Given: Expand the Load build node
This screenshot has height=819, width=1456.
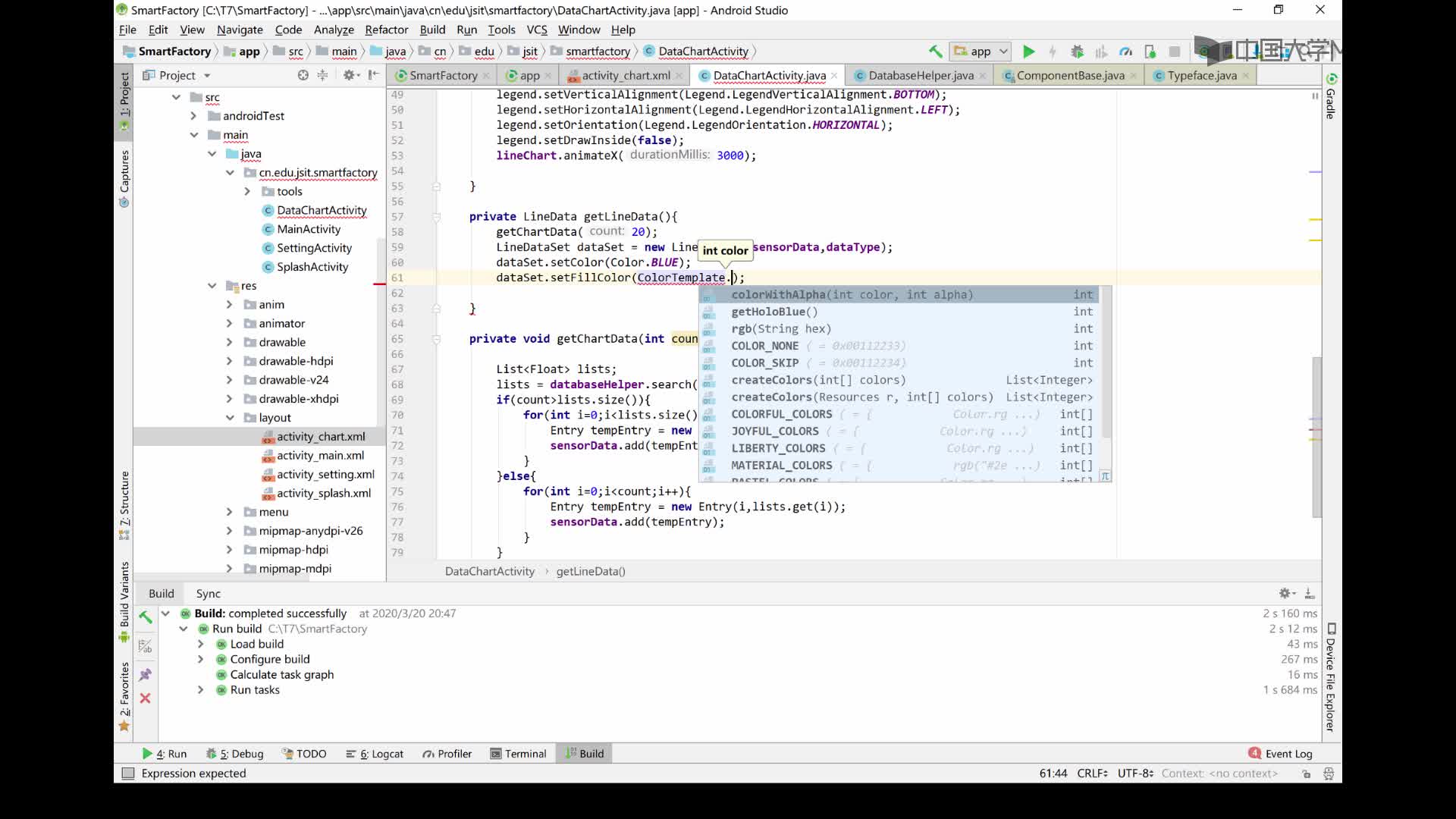Looking at the screenshot, I should (200, 644).
